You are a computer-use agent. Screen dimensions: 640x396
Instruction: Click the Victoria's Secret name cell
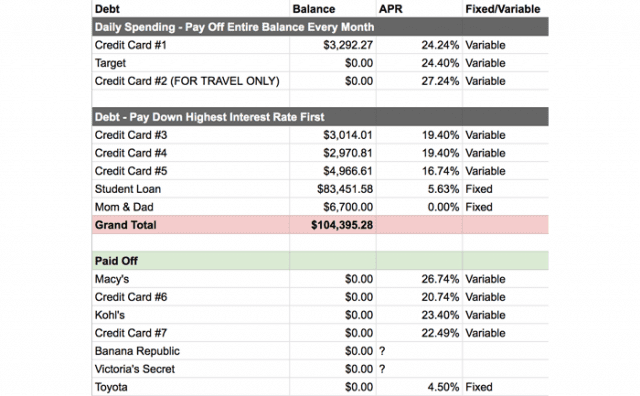191,369
